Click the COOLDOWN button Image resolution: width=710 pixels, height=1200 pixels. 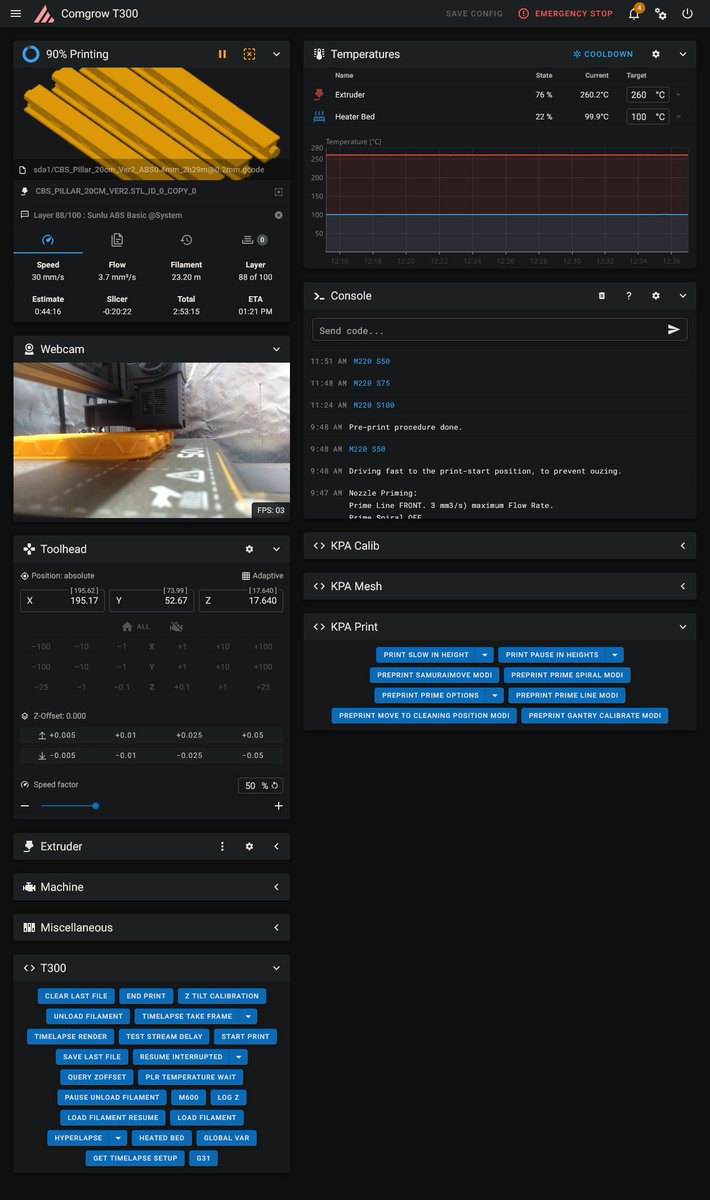point(603,54)
